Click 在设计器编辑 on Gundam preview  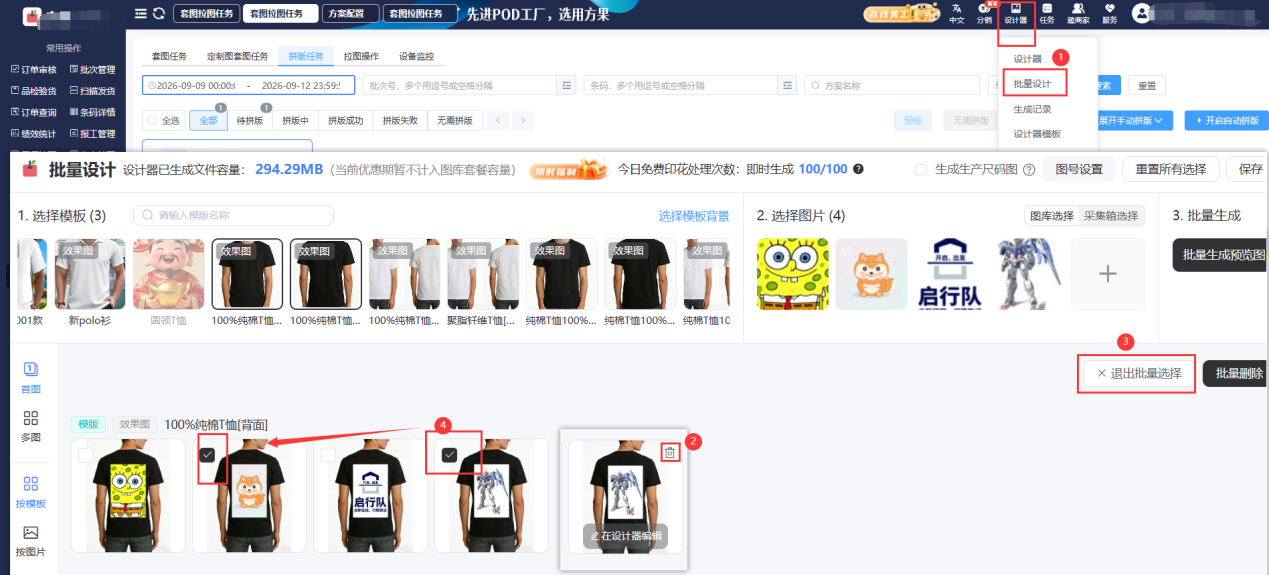point(625,536)
